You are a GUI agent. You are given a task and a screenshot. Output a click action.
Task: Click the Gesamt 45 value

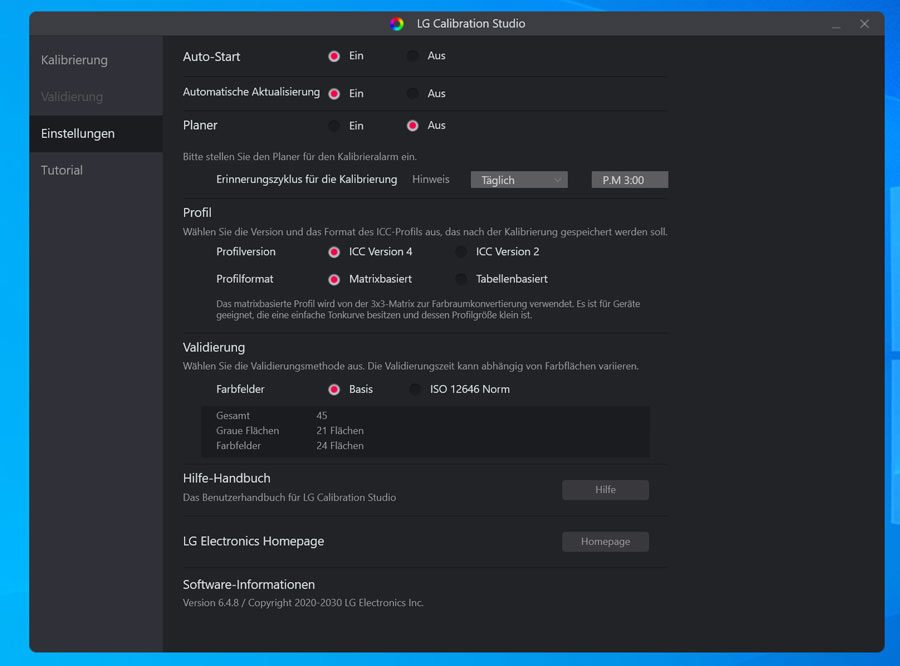click(321, 415)
